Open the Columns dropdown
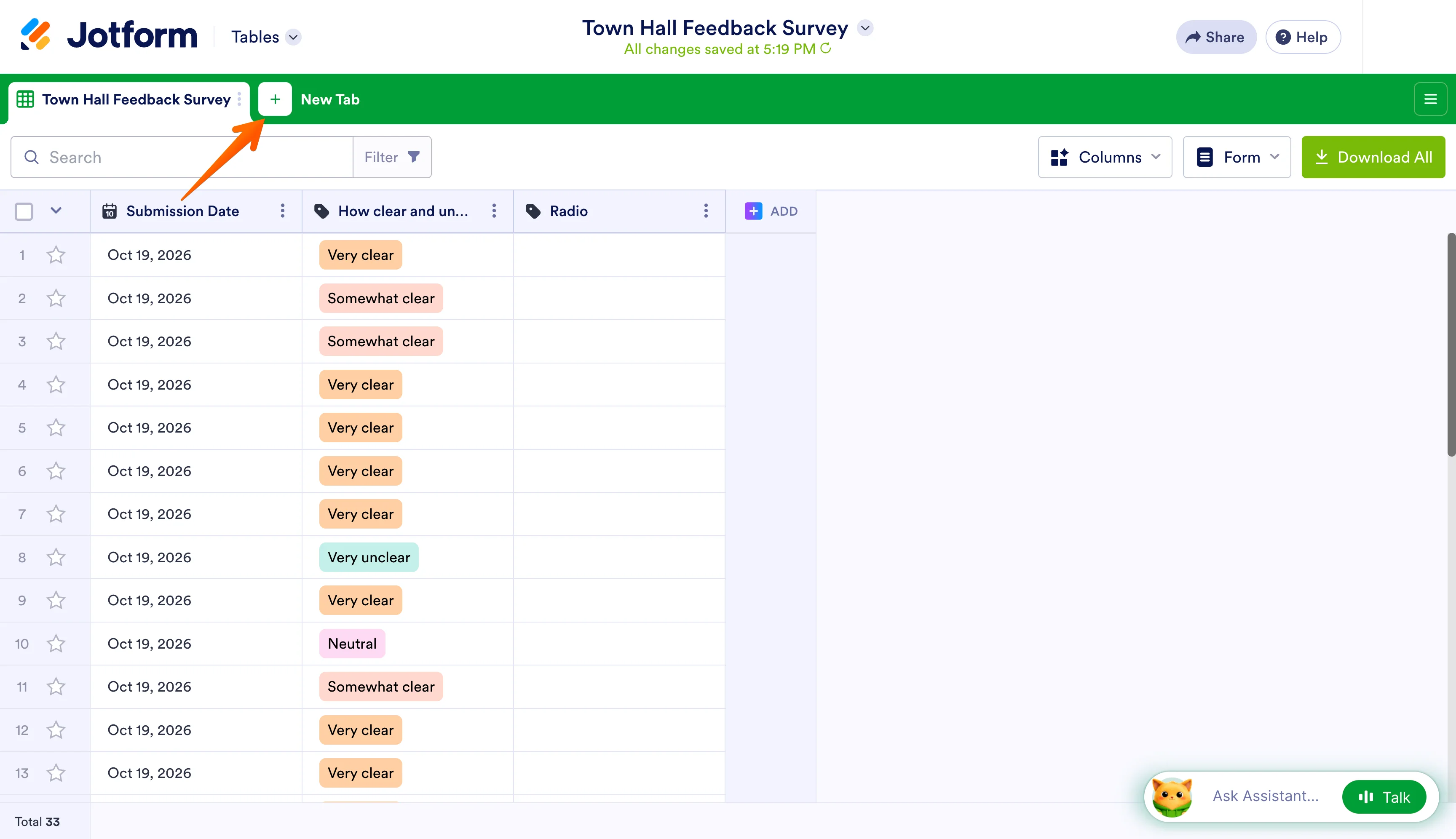The width and height of the screenshot is (1456, 839). pos(1105,157)
